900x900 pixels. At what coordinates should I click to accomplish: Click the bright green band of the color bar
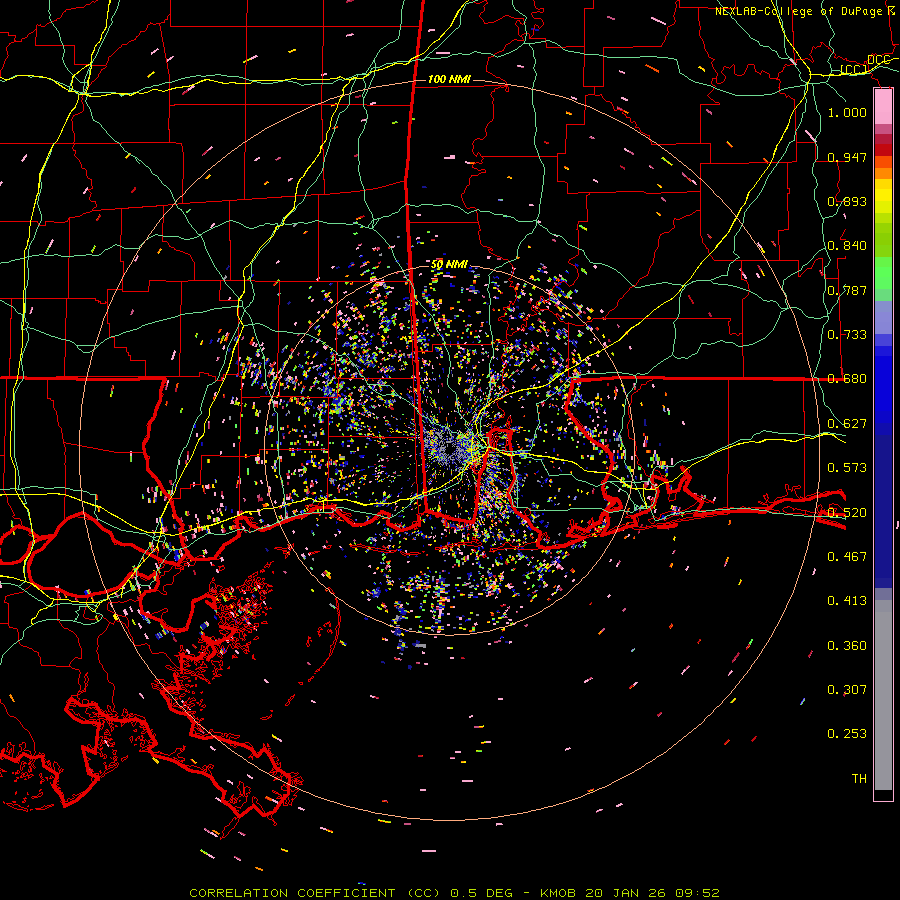(883, 273)
